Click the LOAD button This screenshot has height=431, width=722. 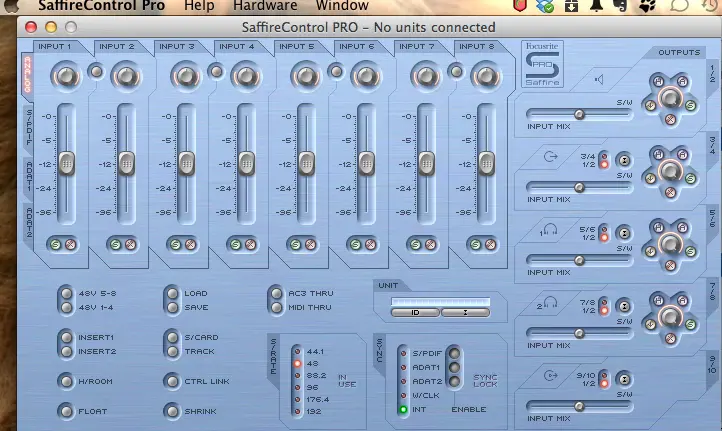[x=173, y=293]
